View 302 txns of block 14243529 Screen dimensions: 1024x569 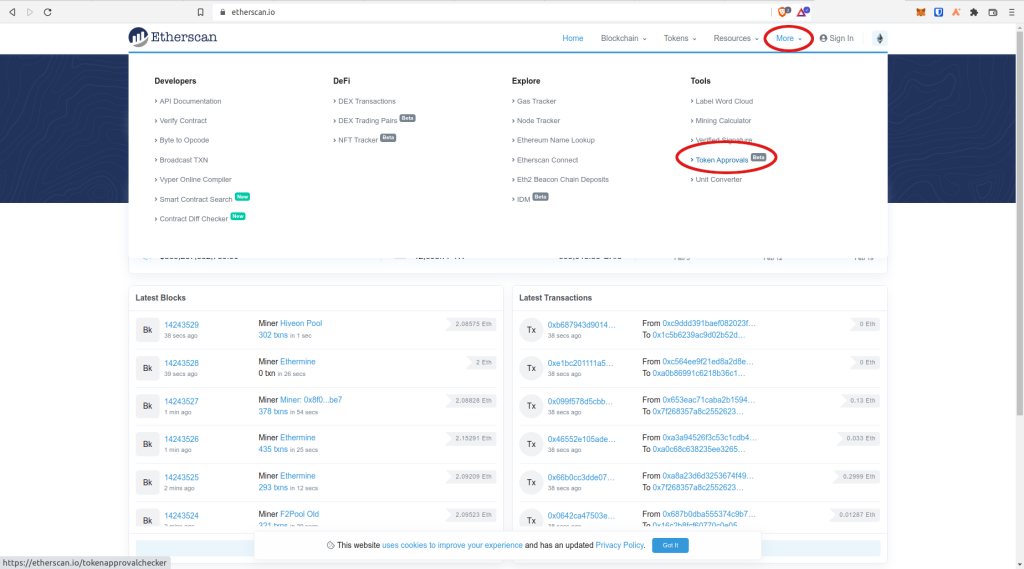point(273,335)
